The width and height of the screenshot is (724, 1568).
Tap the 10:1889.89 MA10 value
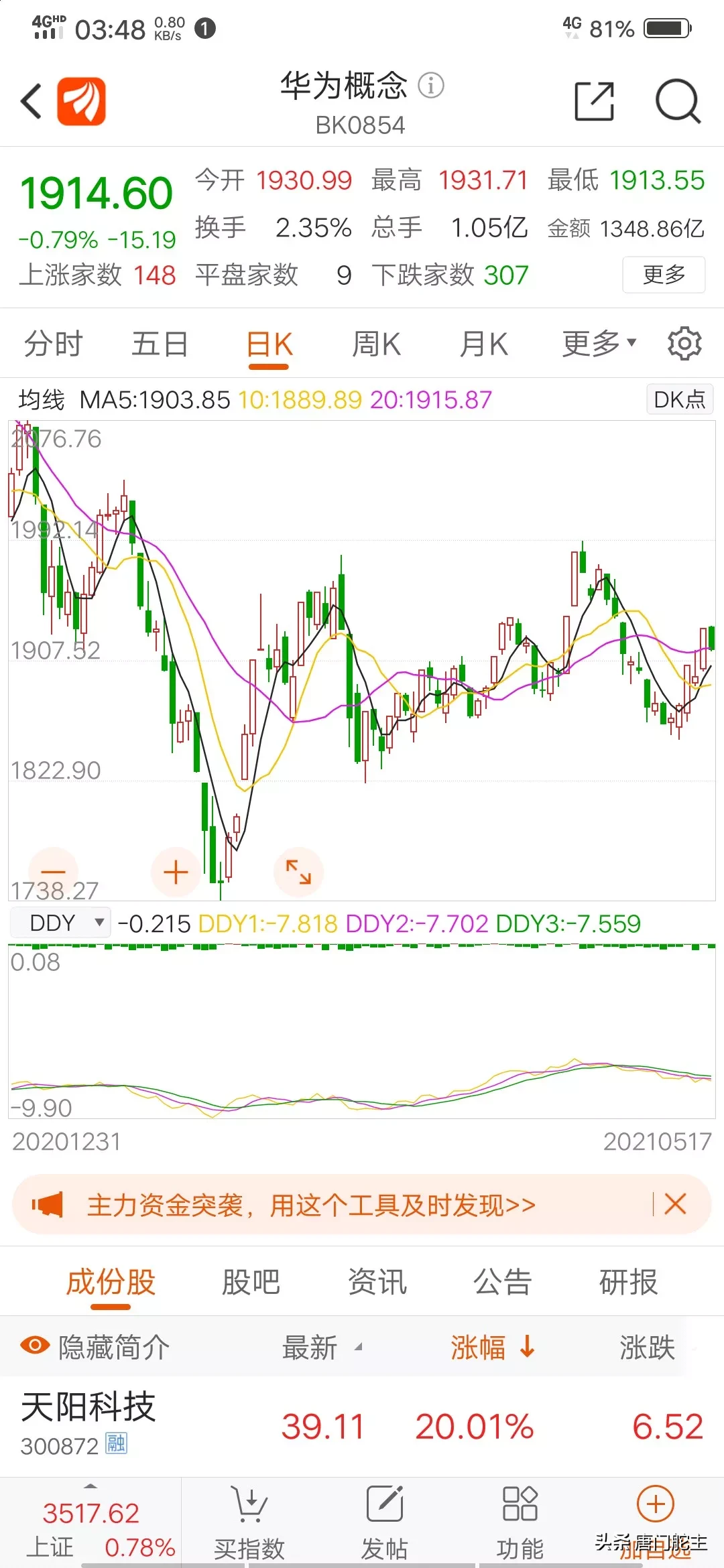coord(300,400)
